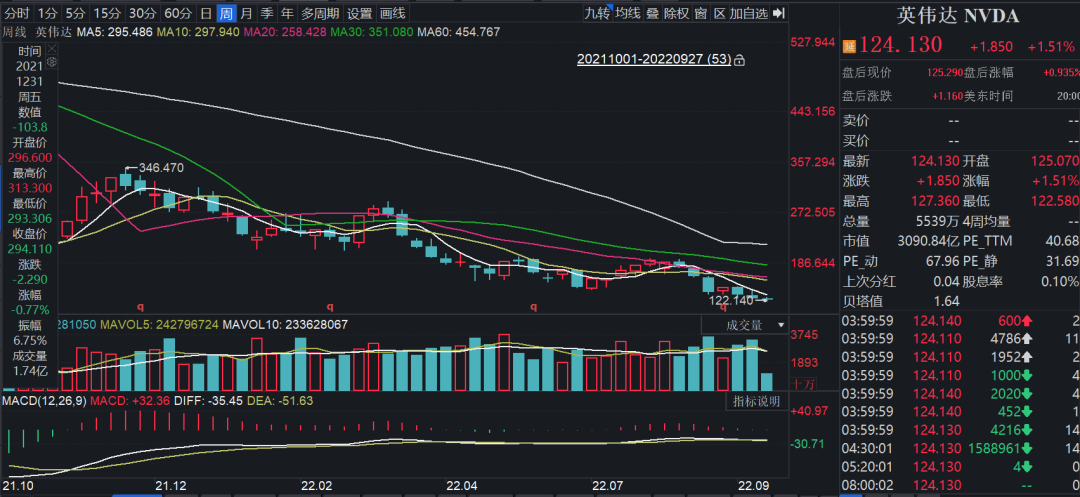
Task: Select the 30分 period tab
Action: tap(143, 13)
